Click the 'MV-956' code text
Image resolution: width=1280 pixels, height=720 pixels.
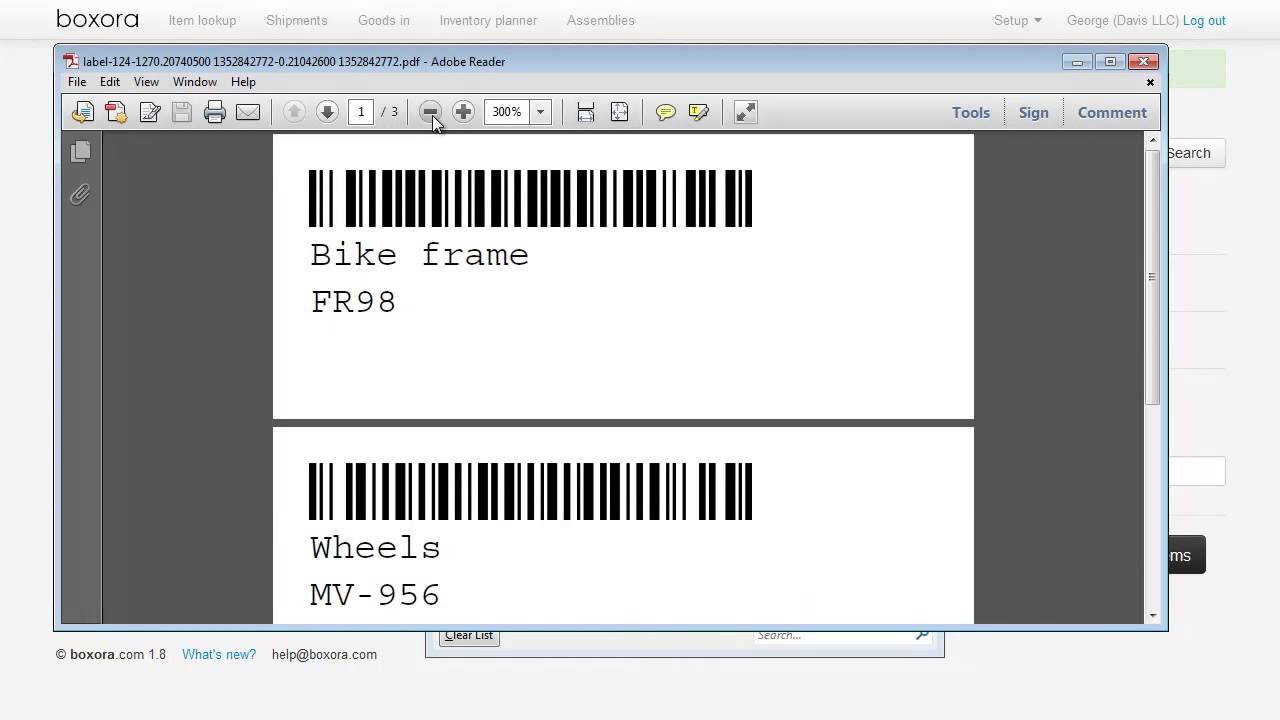coord(375,594)
